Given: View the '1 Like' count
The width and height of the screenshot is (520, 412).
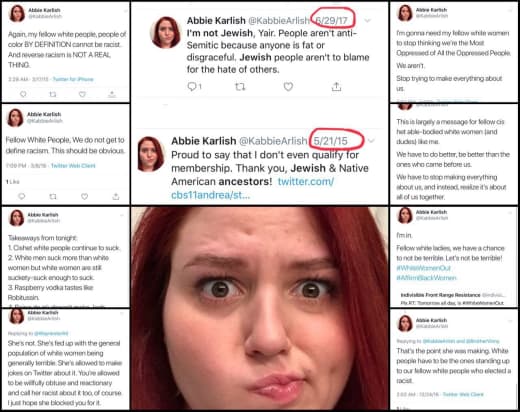Looking at the screenshot, I should pos(13,182).
